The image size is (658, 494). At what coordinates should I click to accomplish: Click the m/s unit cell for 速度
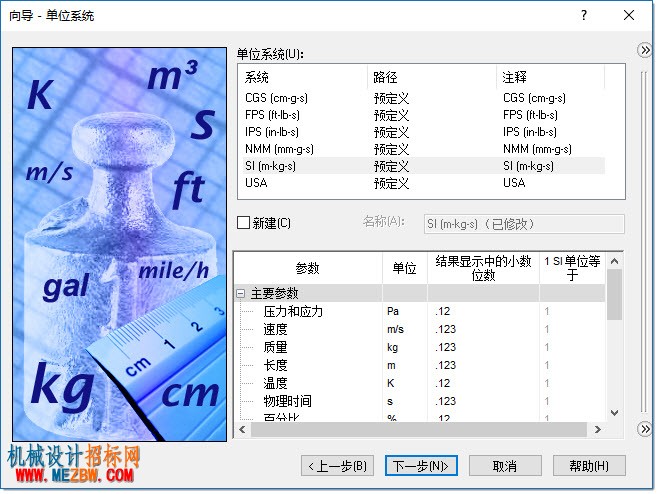click(x=405, y=329)
